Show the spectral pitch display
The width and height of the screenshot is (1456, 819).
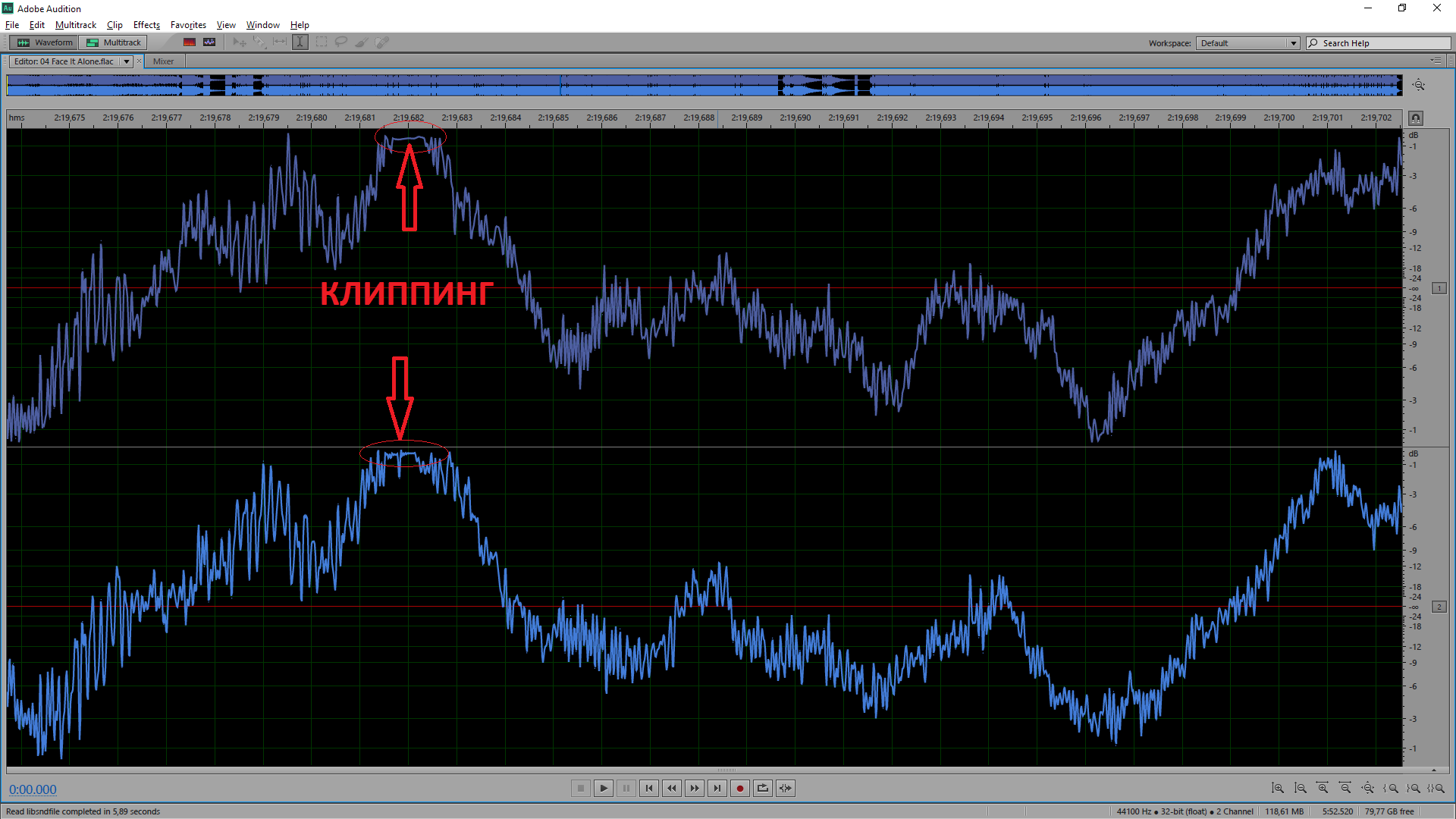tap(209, 42)
